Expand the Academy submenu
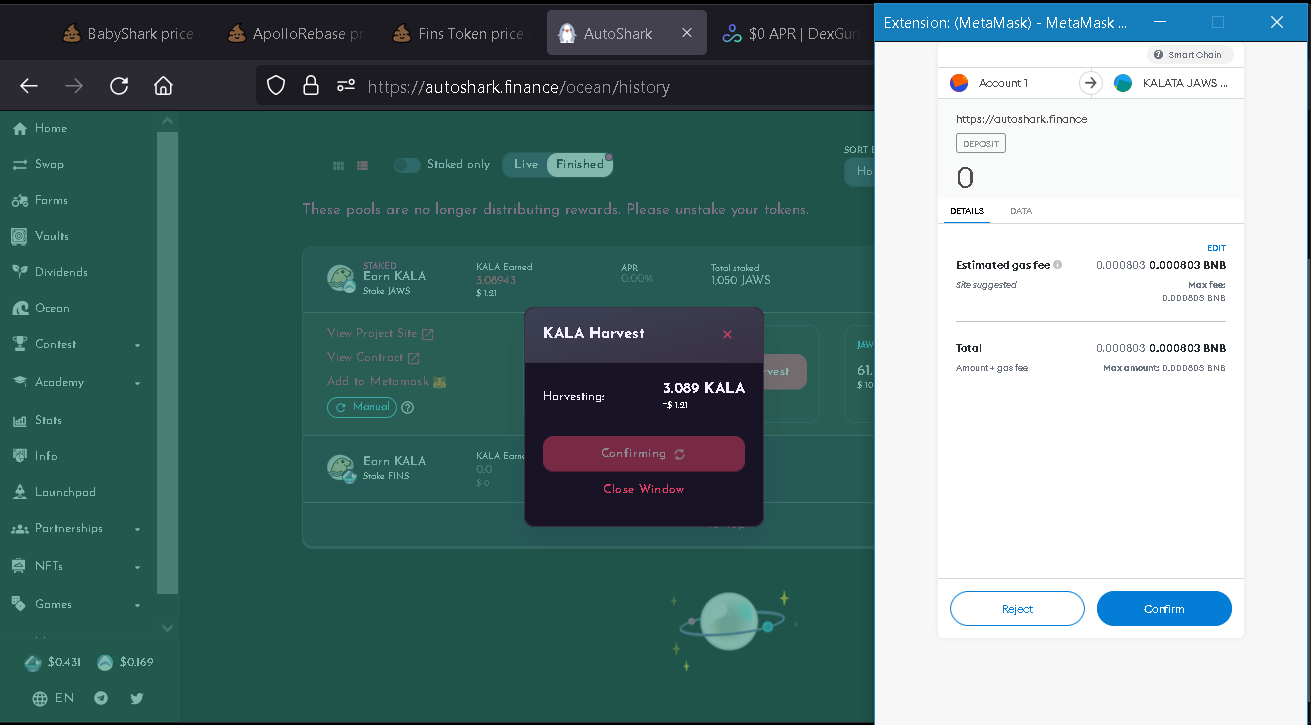The width and height of the screenshot is (1311, 725). [x=75, y=382]
